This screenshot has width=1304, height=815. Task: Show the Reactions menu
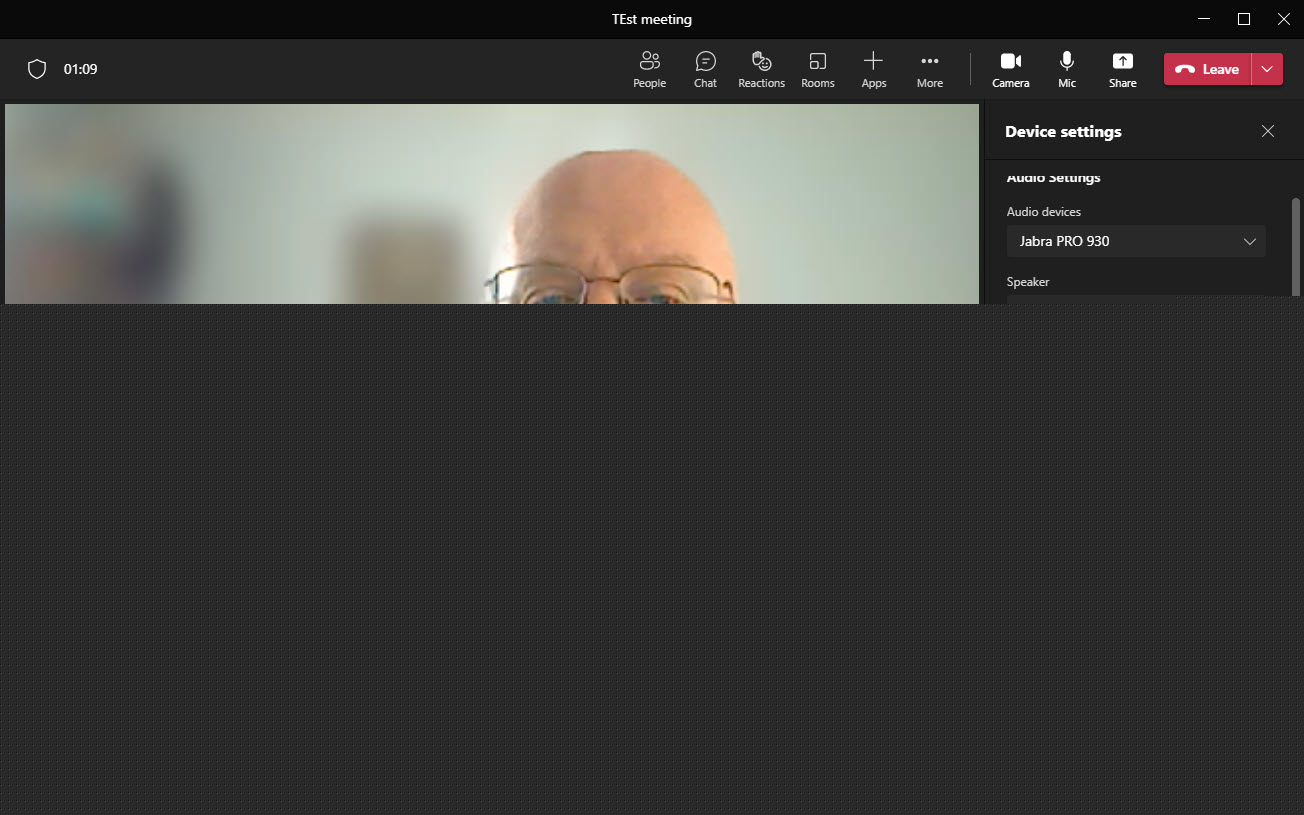pos(761,69)
